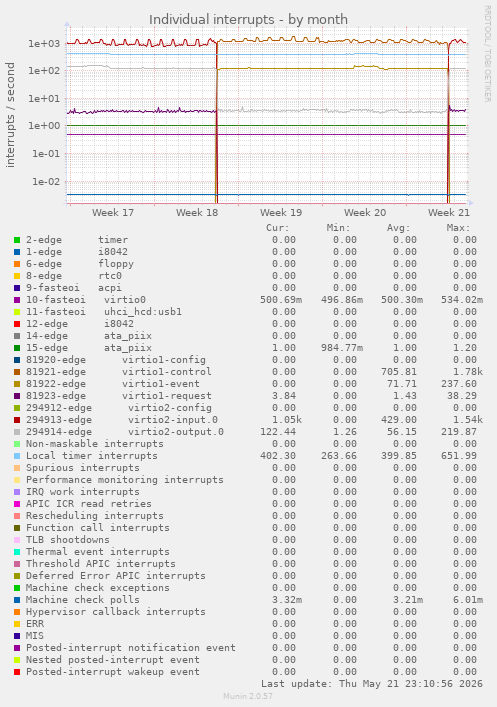
Task: Click the blue Machine check polls swatch
Action: pyautogui.click(x=17, y=600)
